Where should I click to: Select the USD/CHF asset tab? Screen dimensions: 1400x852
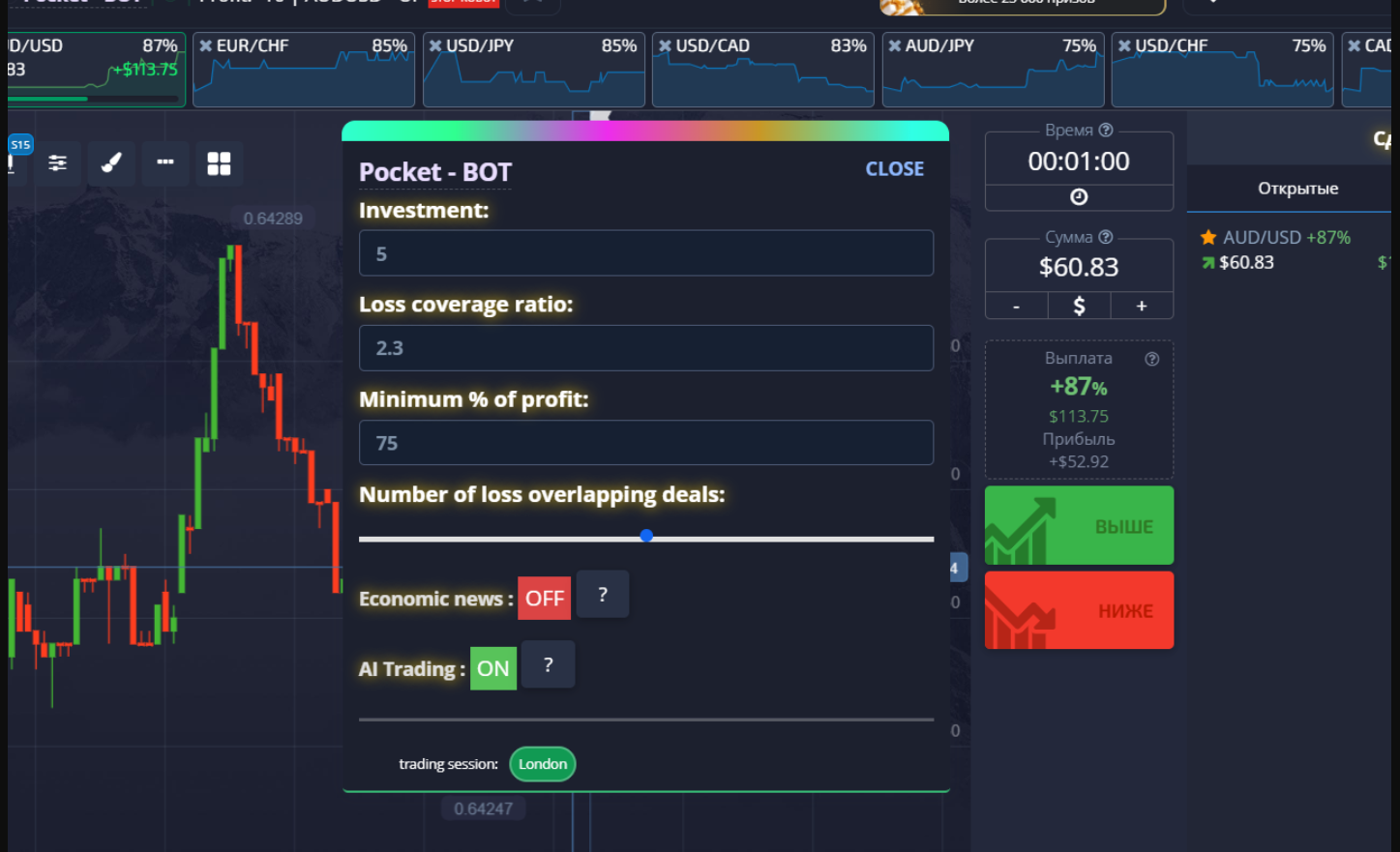(1223, 70)
